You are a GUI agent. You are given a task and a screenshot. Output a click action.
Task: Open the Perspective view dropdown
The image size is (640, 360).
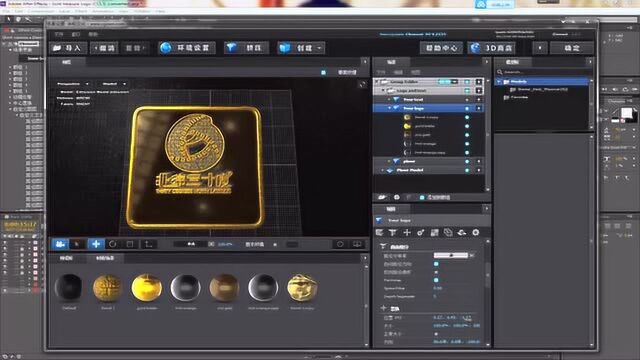[x=73, y=84]
